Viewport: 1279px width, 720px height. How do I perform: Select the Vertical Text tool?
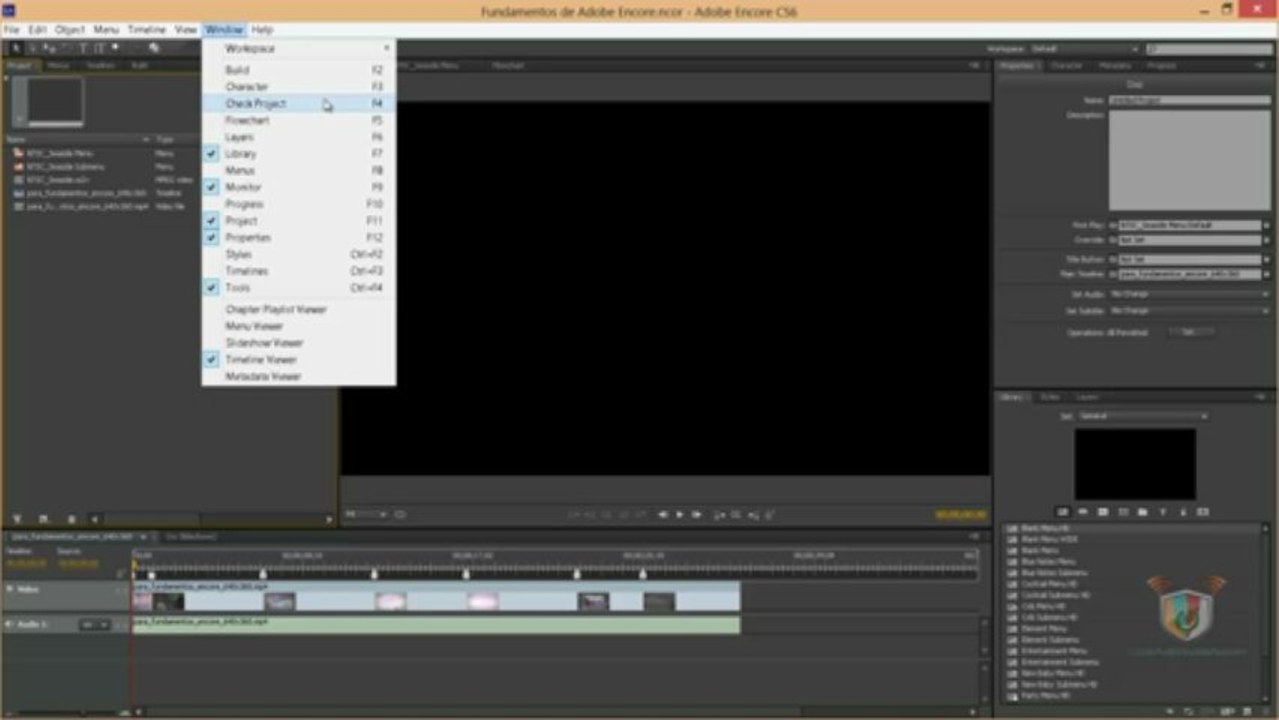click(99, 47)
